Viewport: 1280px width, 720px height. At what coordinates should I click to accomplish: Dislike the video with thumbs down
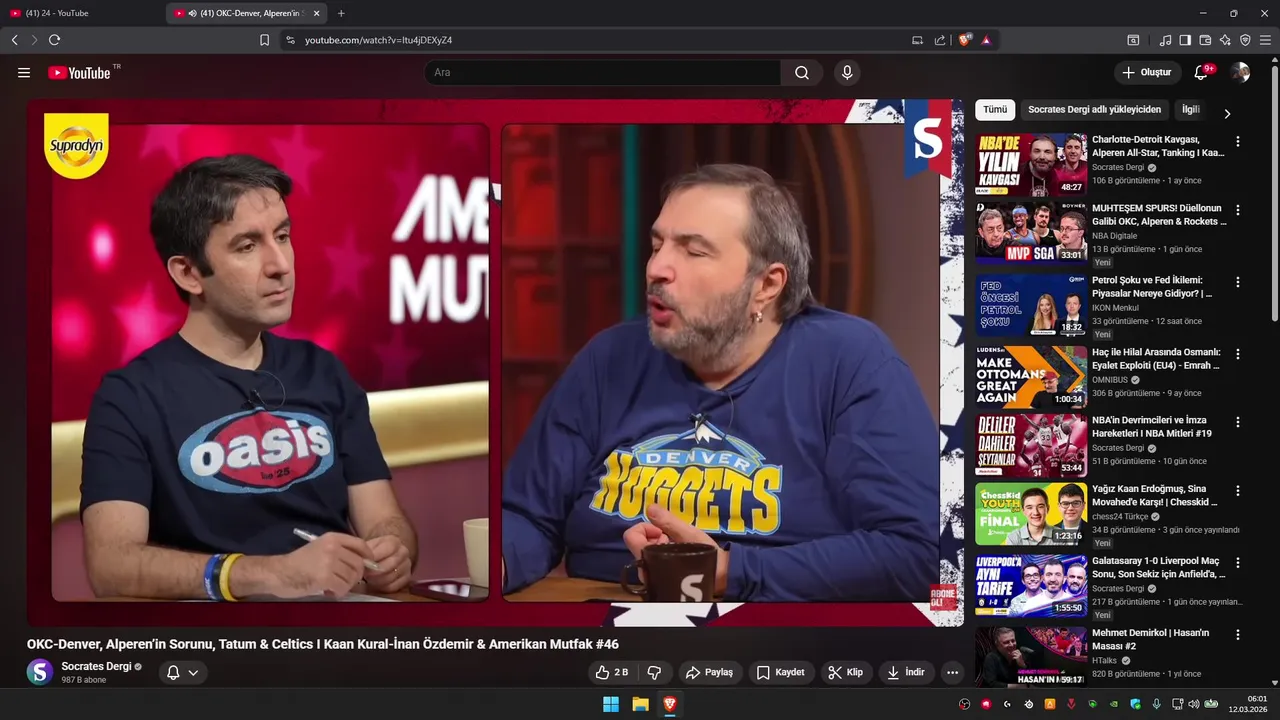654,672
